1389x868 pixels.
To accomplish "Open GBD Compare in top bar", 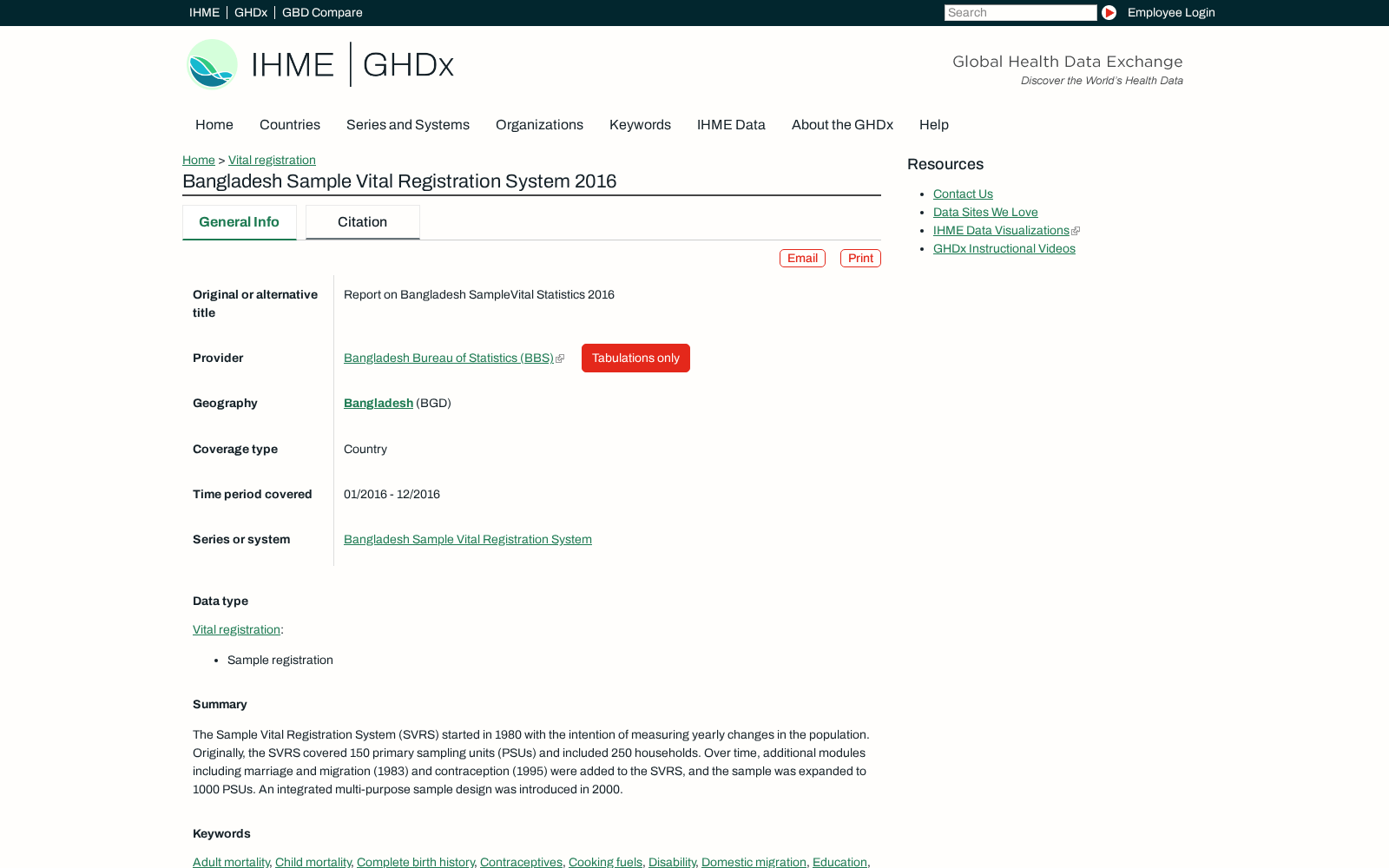I will tap(322, 12).
